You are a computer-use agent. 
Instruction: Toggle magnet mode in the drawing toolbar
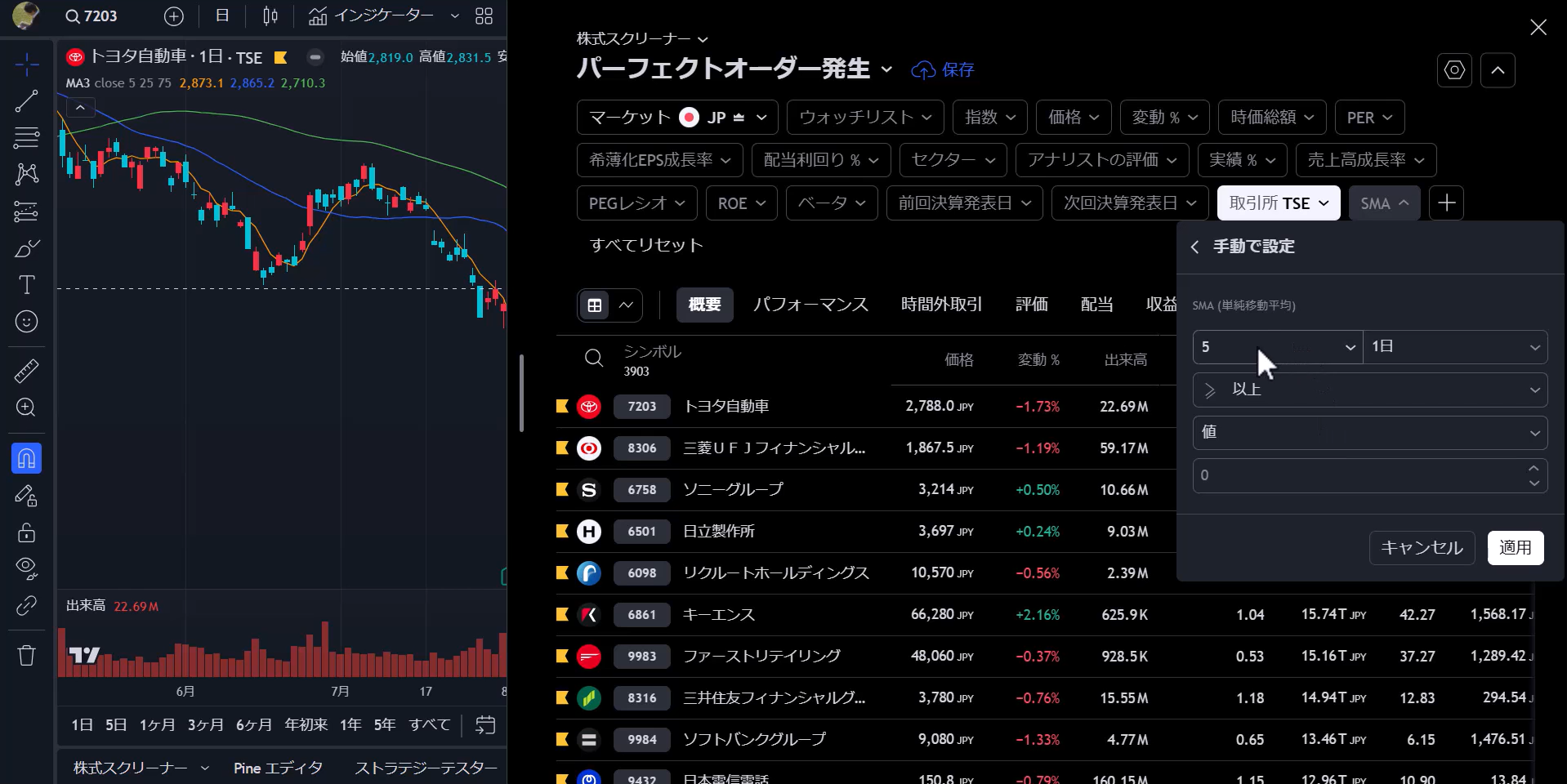pos(26,459)
